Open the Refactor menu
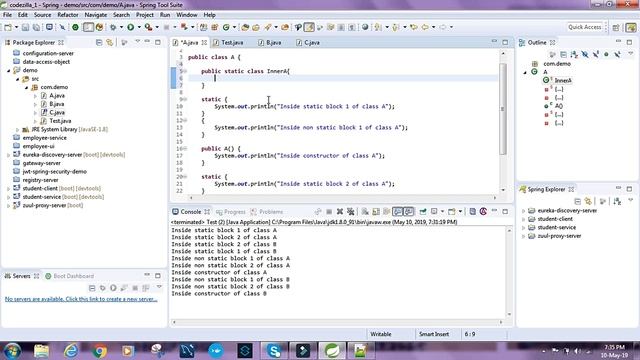 point(68,15)
